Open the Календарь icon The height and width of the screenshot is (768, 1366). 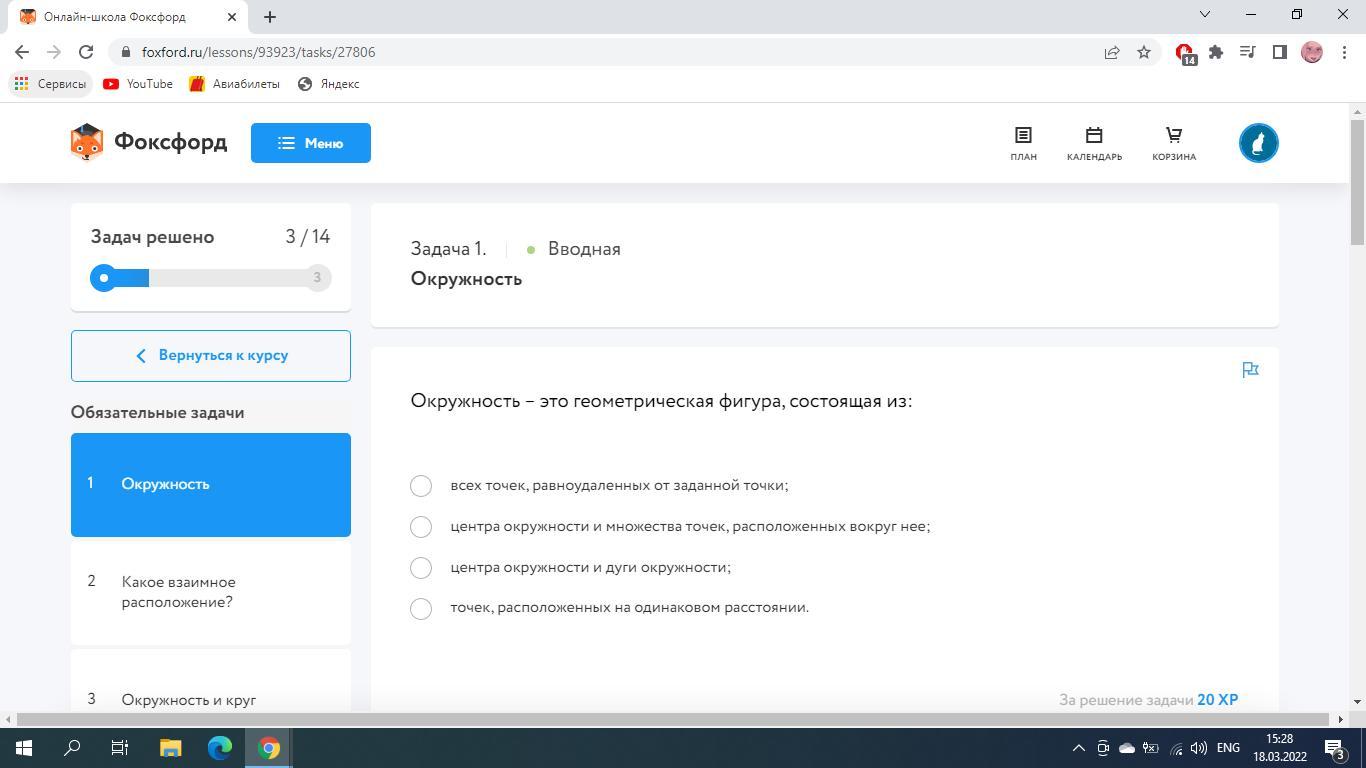pos(1094,143)
